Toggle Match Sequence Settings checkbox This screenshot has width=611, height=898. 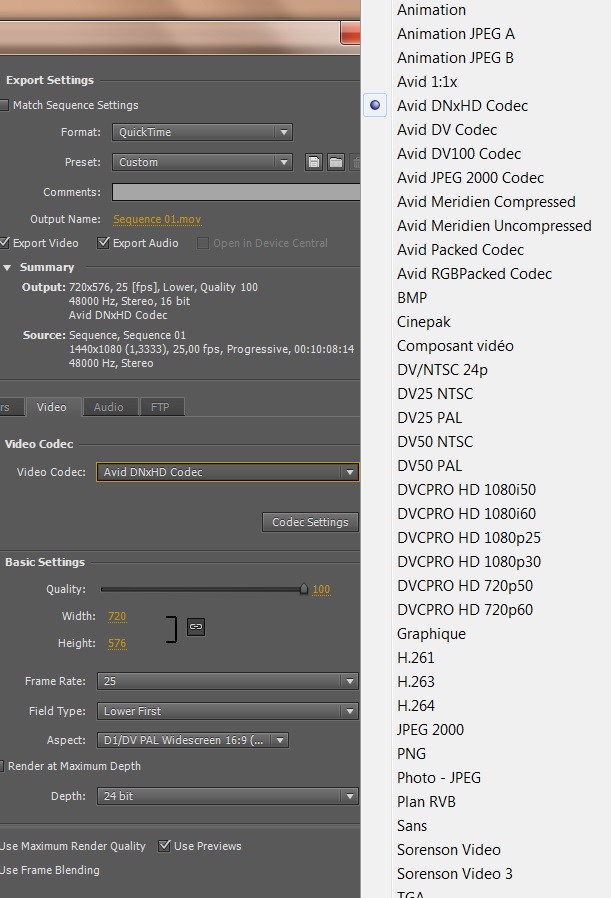pos(4,105)
